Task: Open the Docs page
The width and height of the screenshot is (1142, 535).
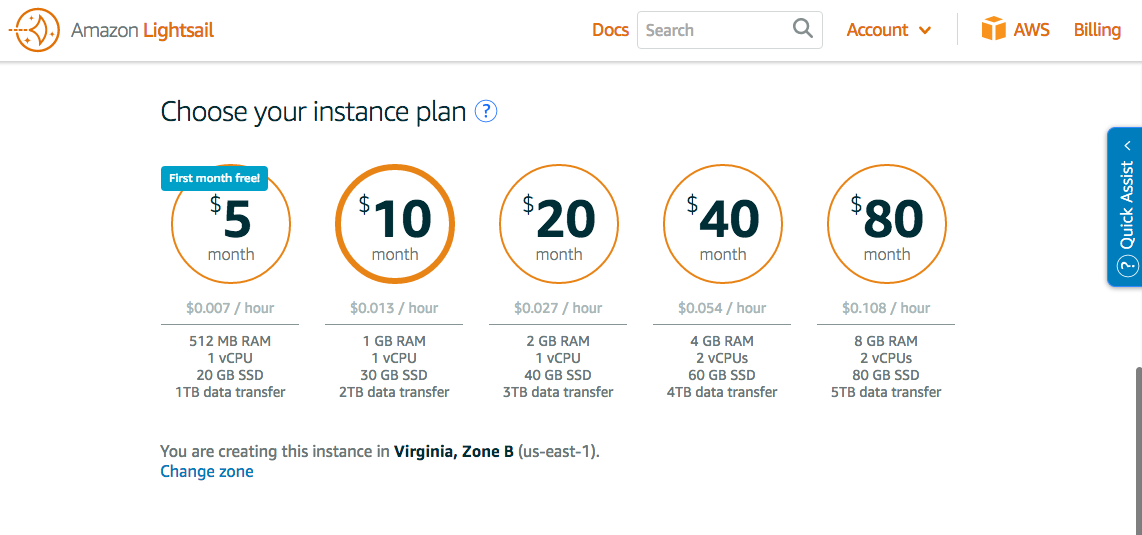Action: click(610, 30)
